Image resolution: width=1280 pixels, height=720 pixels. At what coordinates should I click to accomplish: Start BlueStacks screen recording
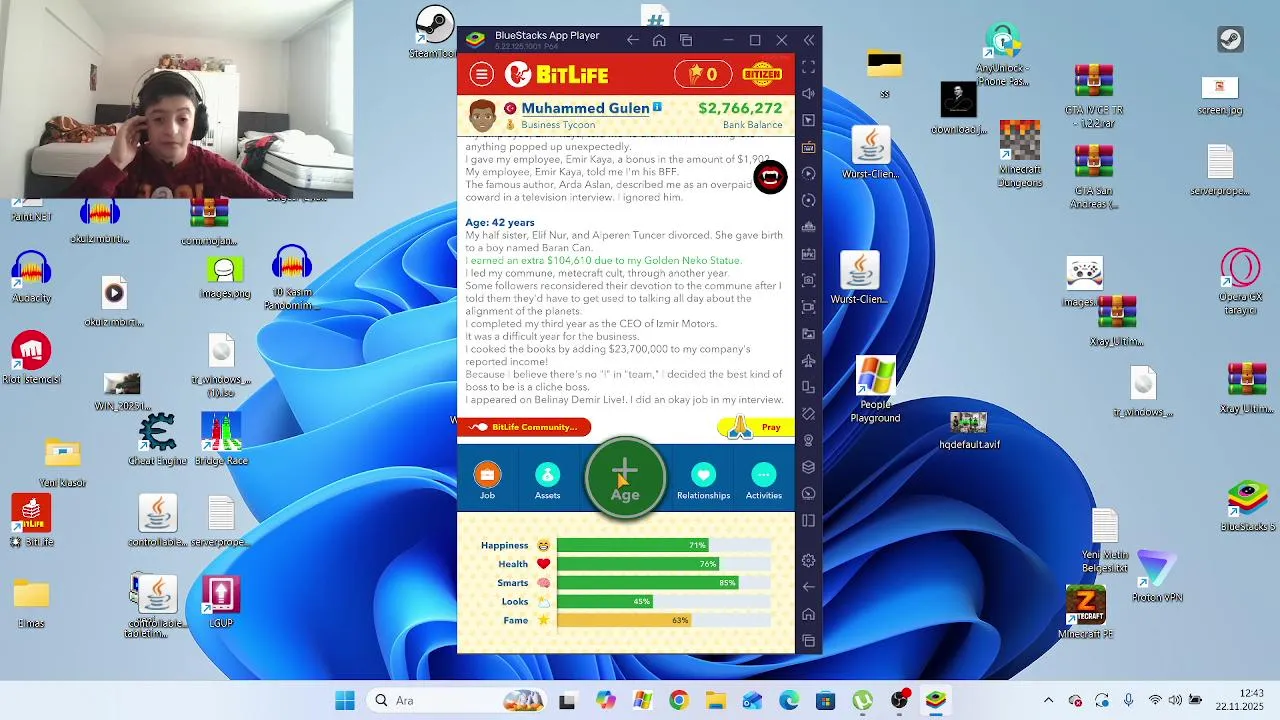point(809,307)
